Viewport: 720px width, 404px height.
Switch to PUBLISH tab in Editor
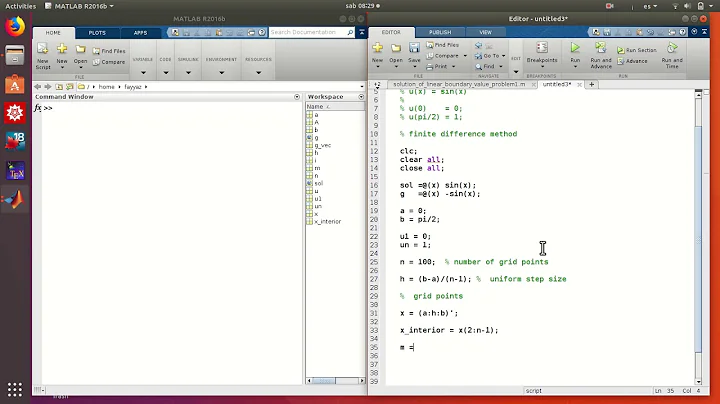coord(440,33)
